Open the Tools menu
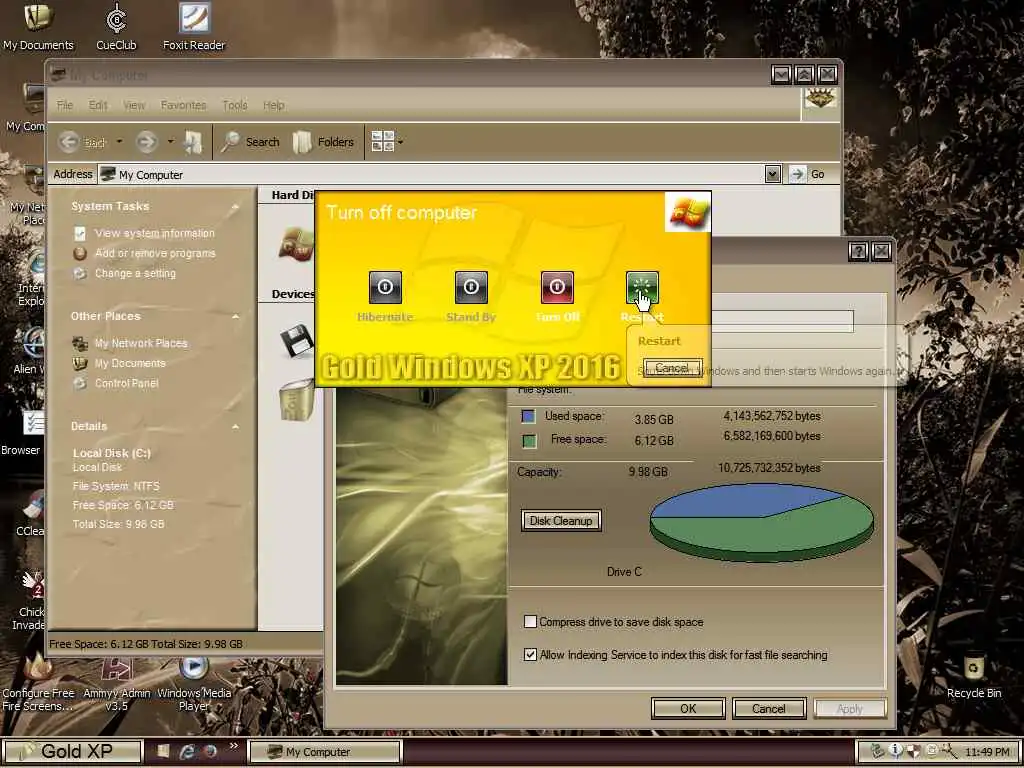This screenshot has width=1024, height=768. coord(235,105)
